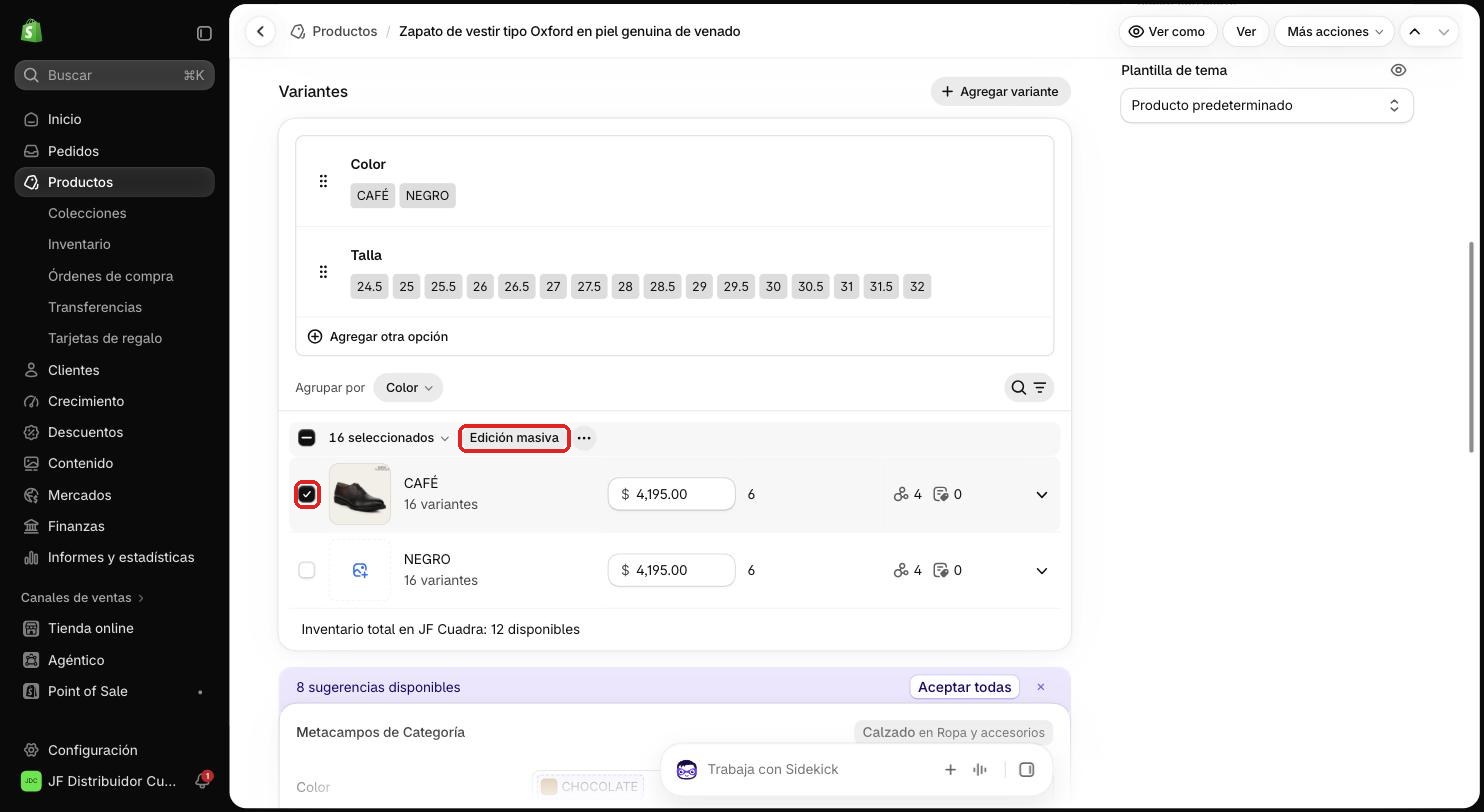Screen dimensions: 1484x812
Task: Open more bulk actions ellipsis
Action: tap(584, 438)
